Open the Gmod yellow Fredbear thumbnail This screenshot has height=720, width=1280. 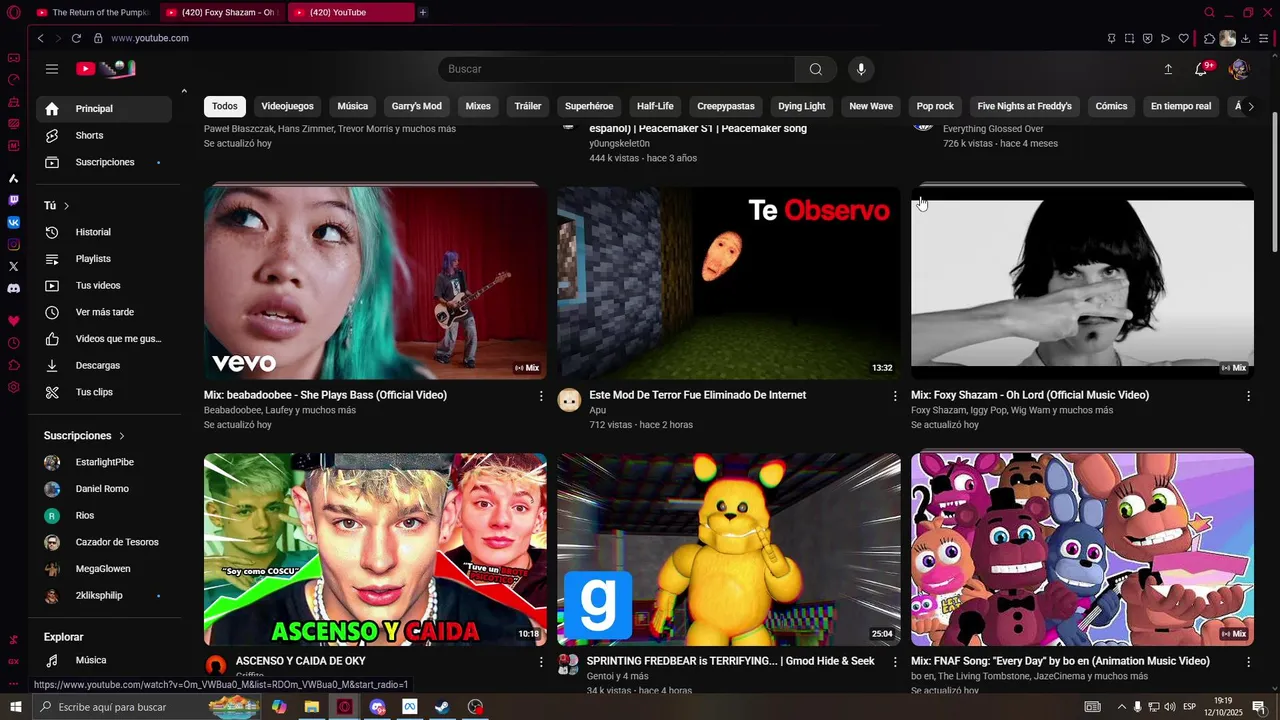[x=729, y=550]
